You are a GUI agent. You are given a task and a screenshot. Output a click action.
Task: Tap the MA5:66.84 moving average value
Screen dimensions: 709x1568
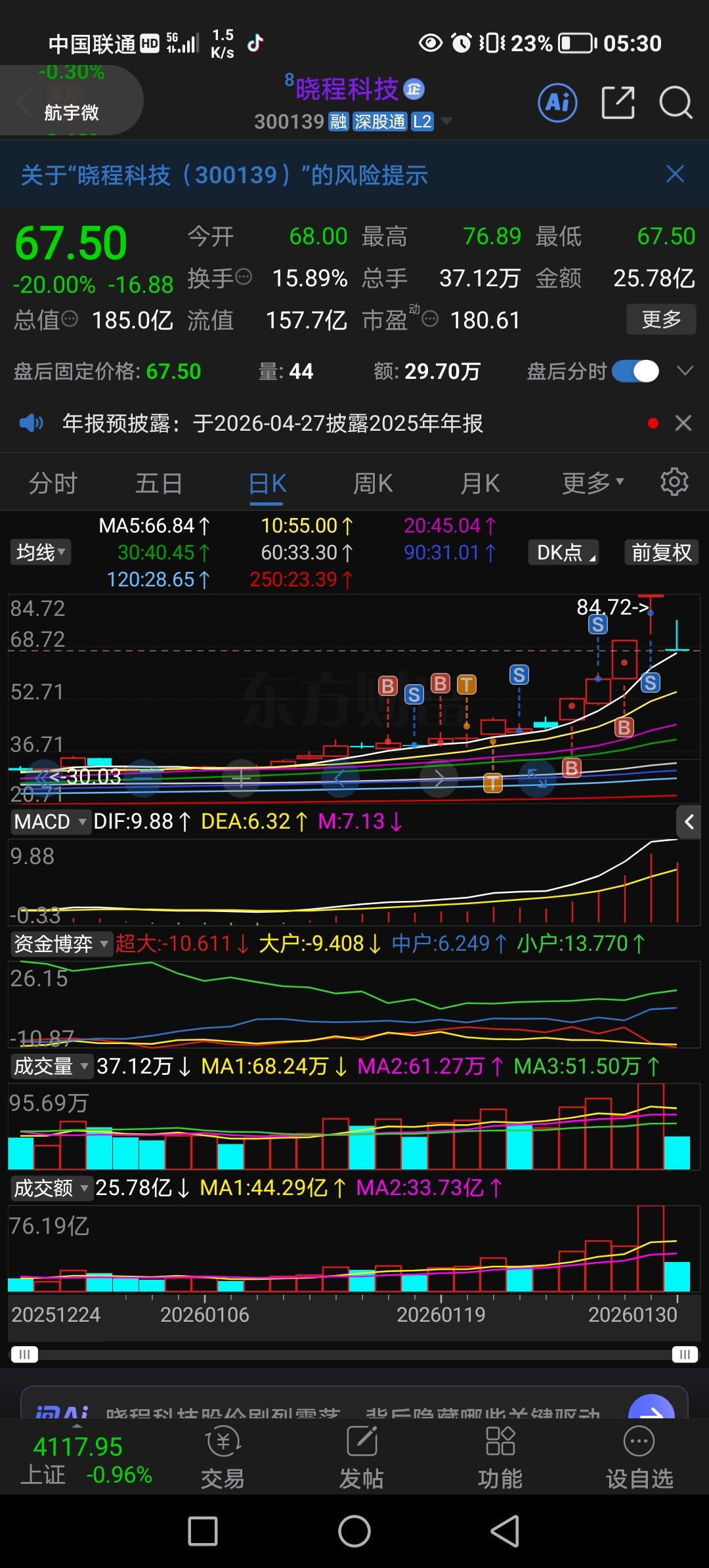[154, 525]
